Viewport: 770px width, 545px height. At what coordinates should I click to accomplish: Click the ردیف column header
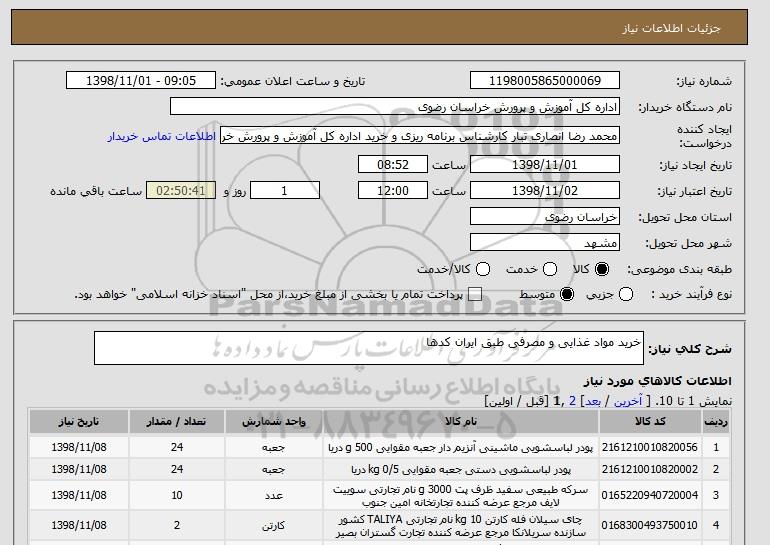(x=716, y=422)
